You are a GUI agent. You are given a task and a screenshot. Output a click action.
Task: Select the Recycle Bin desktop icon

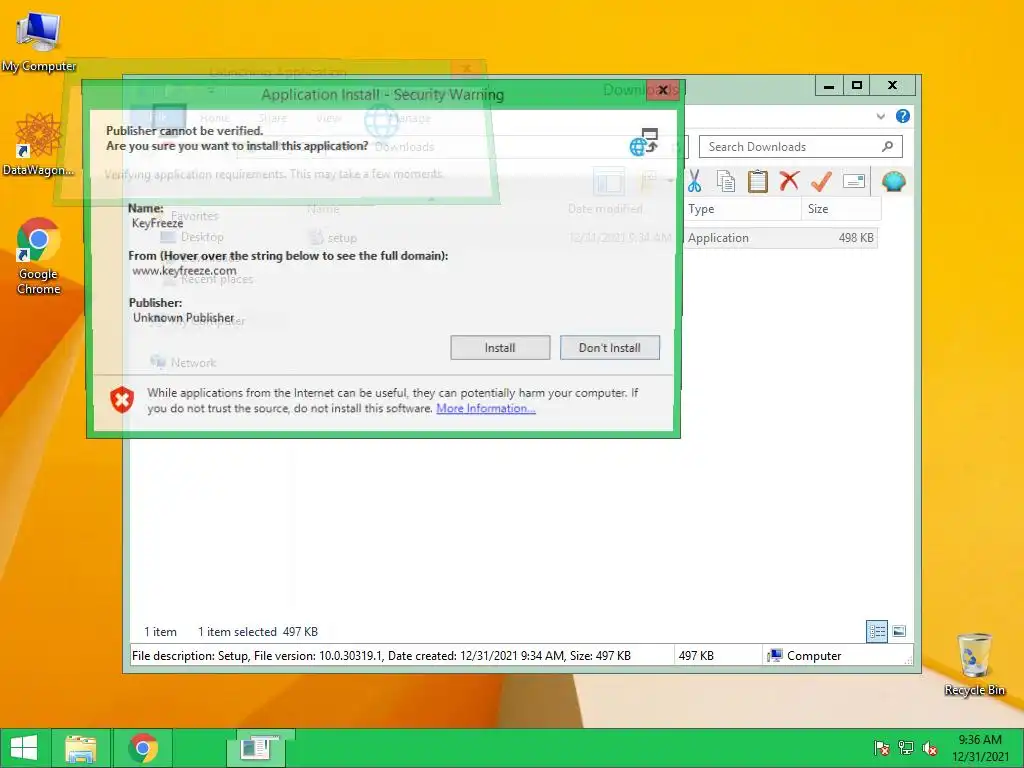point(974,664)
